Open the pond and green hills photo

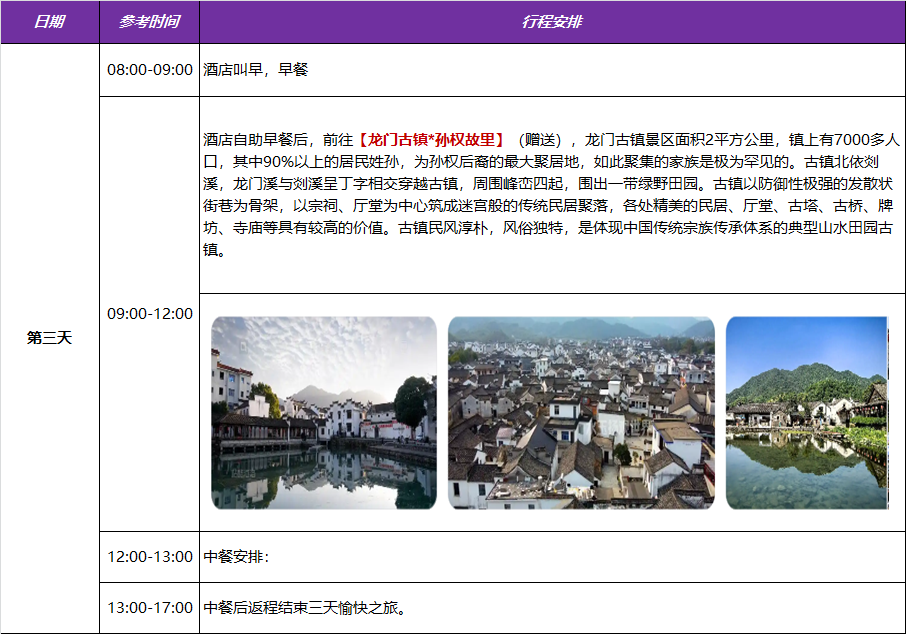pos(806,413)
